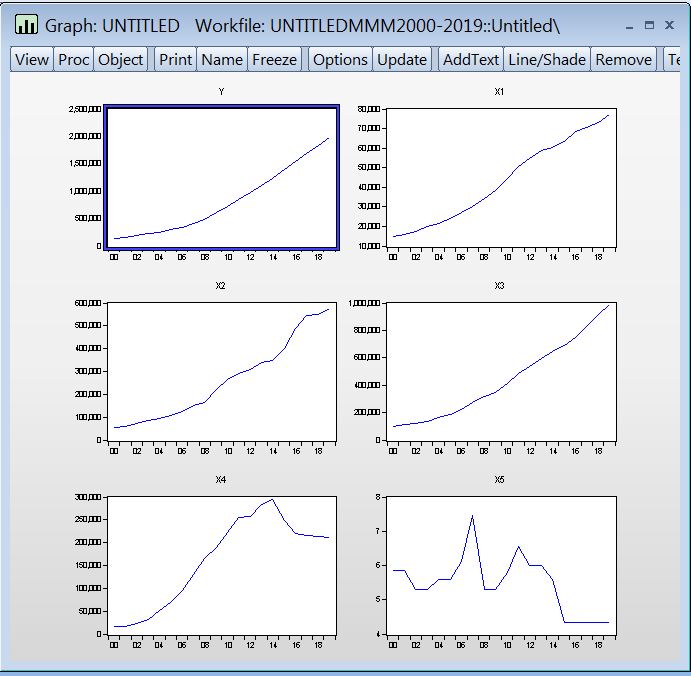691x676 pixels.
Task: Click the Remove toolbar button
Action: (x=623, y=60)
